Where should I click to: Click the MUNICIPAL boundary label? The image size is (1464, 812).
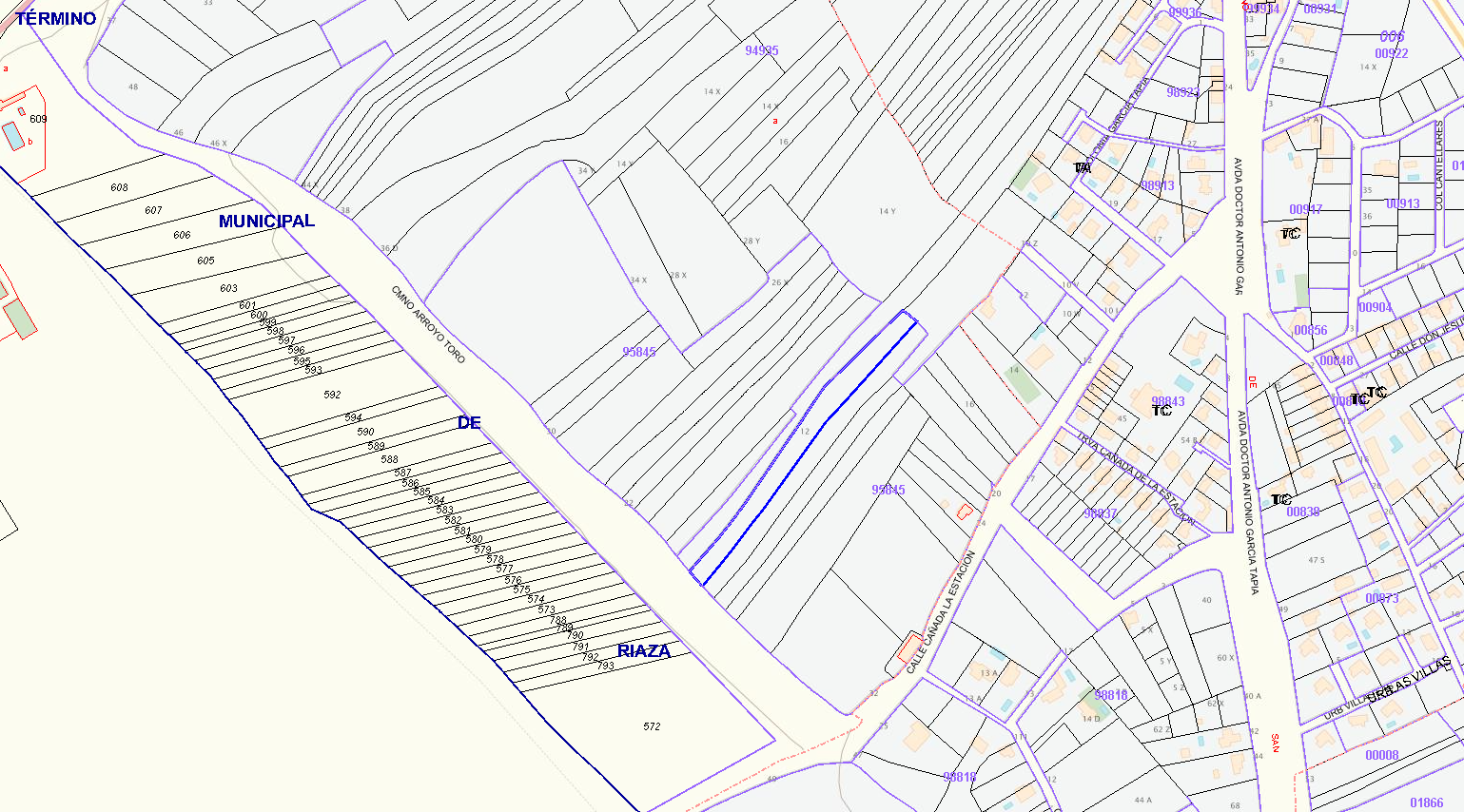pyautogui.click(x=266, y=221)
